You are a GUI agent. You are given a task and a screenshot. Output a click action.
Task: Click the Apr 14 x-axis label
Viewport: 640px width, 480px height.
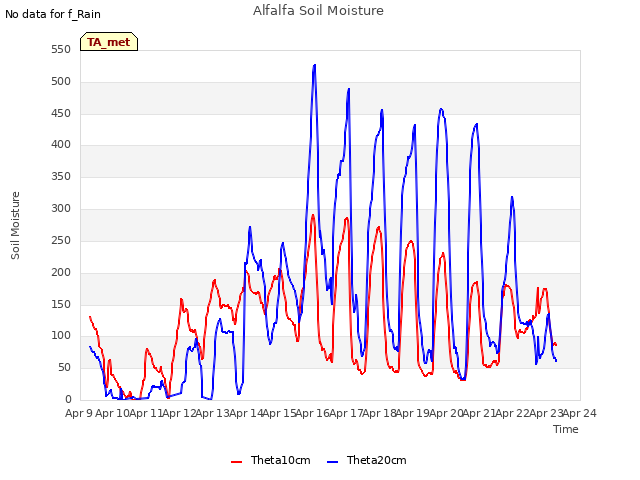(246, 413)
